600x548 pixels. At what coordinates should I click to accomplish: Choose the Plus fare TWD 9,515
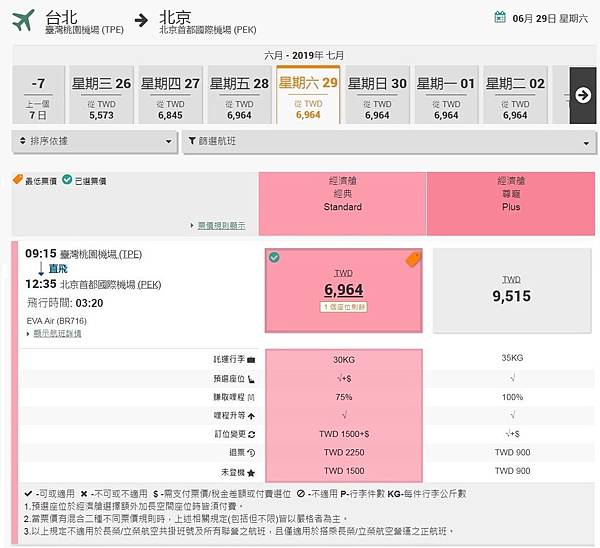(x=512, y=290)
